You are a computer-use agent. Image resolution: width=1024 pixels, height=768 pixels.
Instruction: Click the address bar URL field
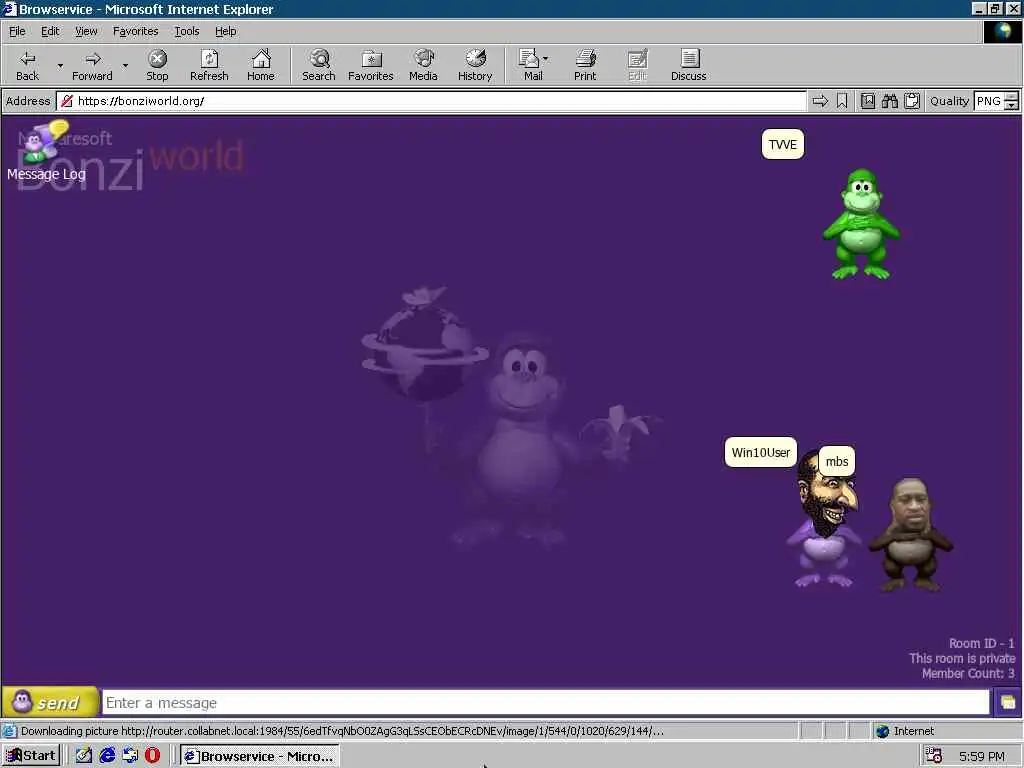pyautogui.click(x=431, y=101)
